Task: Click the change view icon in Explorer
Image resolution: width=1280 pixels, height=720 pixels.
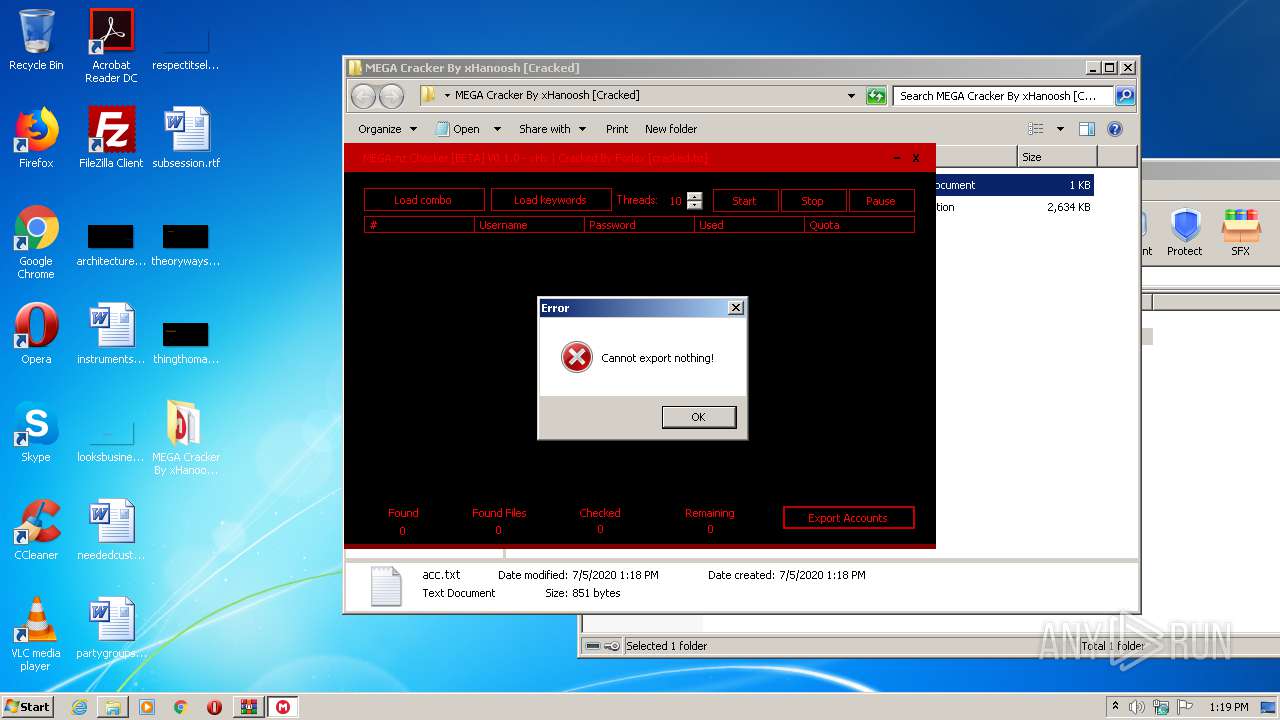Action: click(1036, 129)
